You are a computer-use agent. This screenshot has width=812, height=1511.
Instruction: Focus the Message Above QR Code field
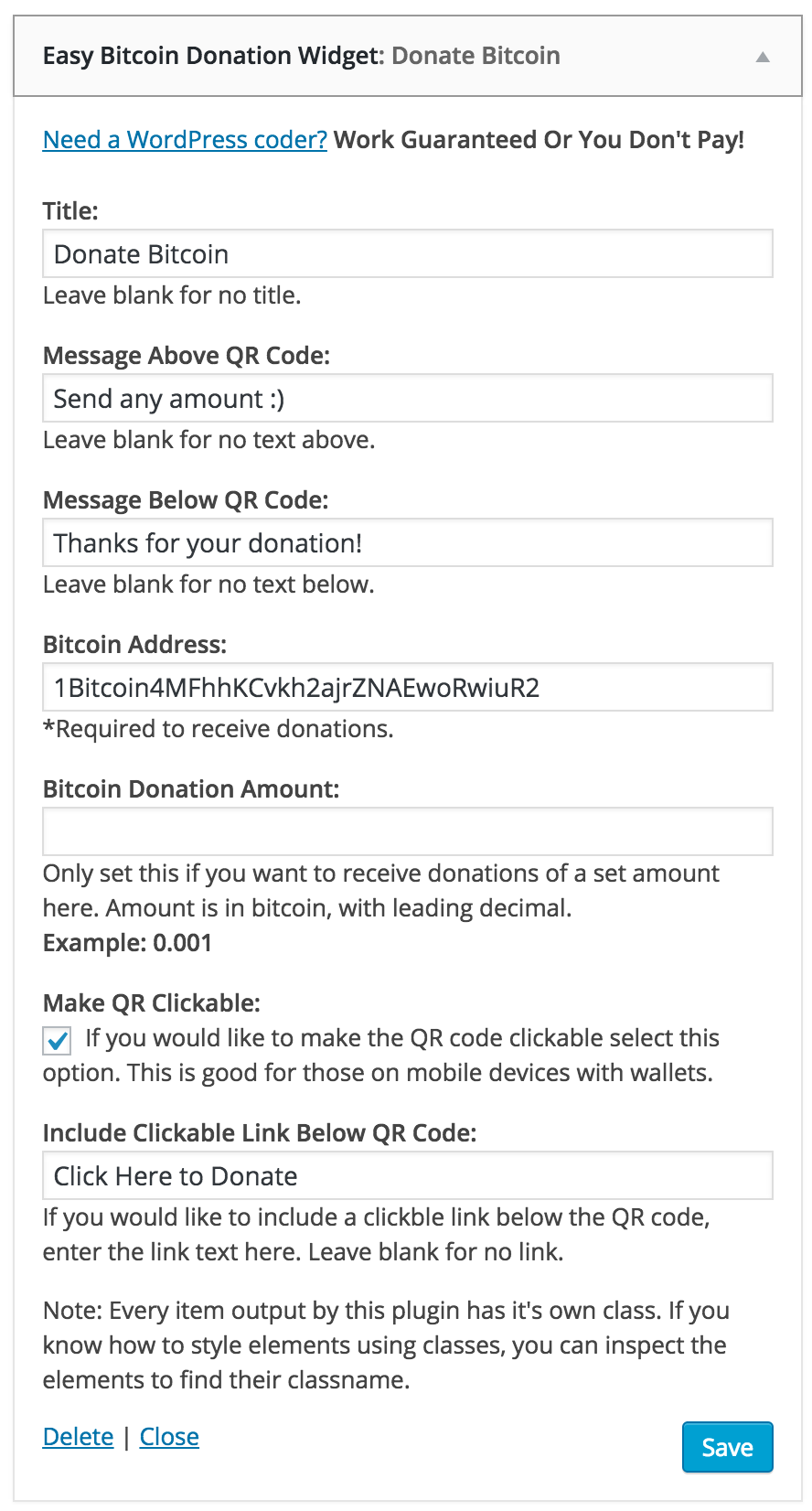[x=408, y=399]
